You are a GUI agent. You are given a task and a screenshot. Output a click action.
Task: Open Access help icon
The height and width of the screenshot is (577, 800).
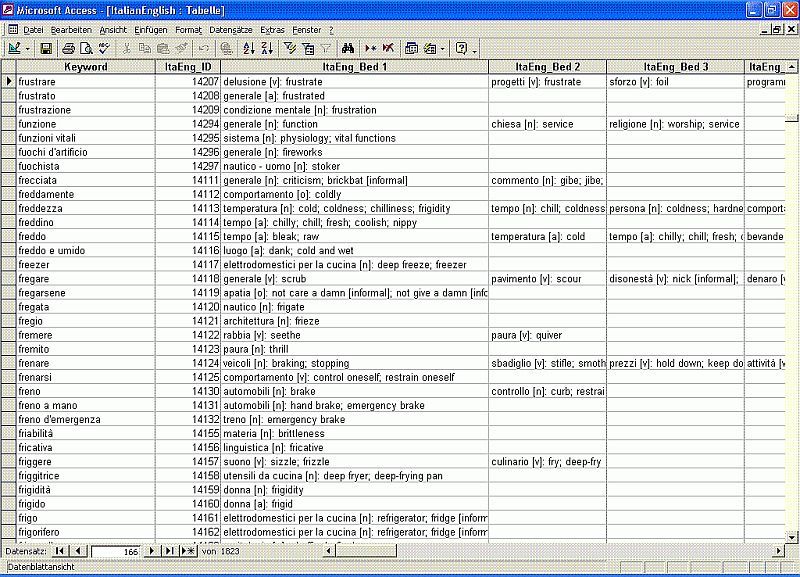[x=461, y=48]
